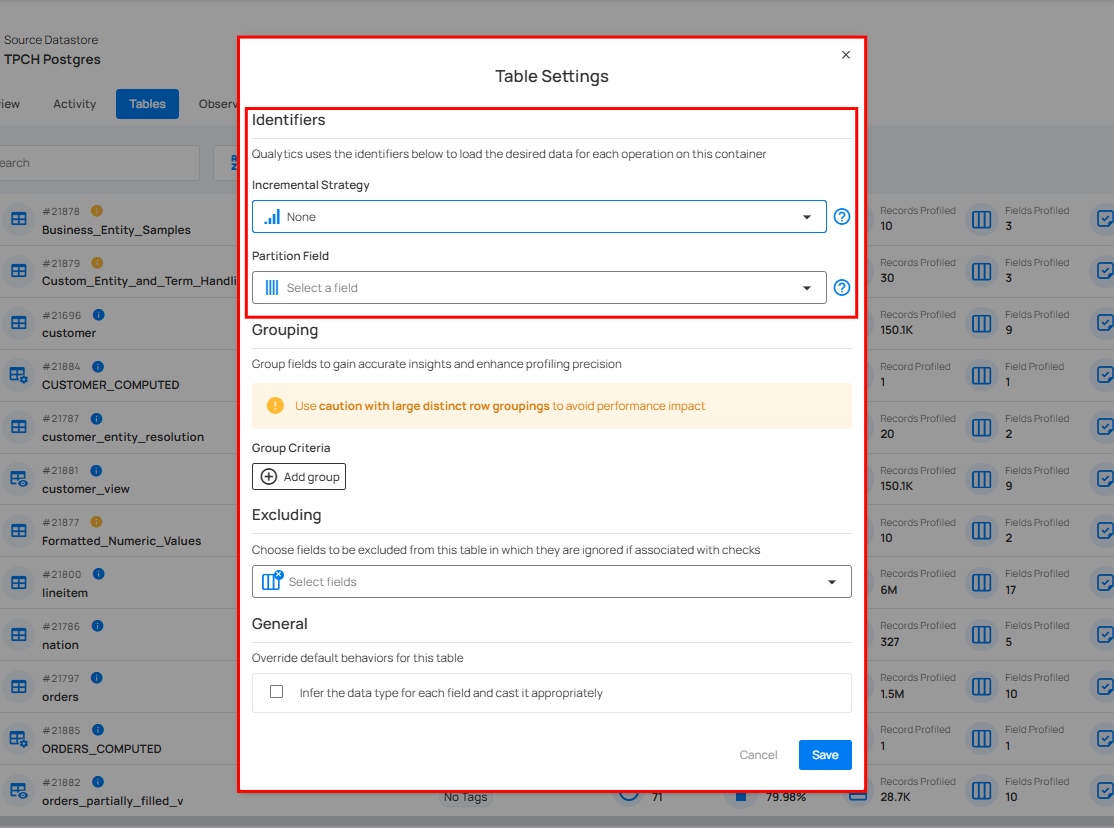Viewport: 1114px width, 828px height.
Task: Cancel the Table Settings dialog
Action: (x=758, y=755)
